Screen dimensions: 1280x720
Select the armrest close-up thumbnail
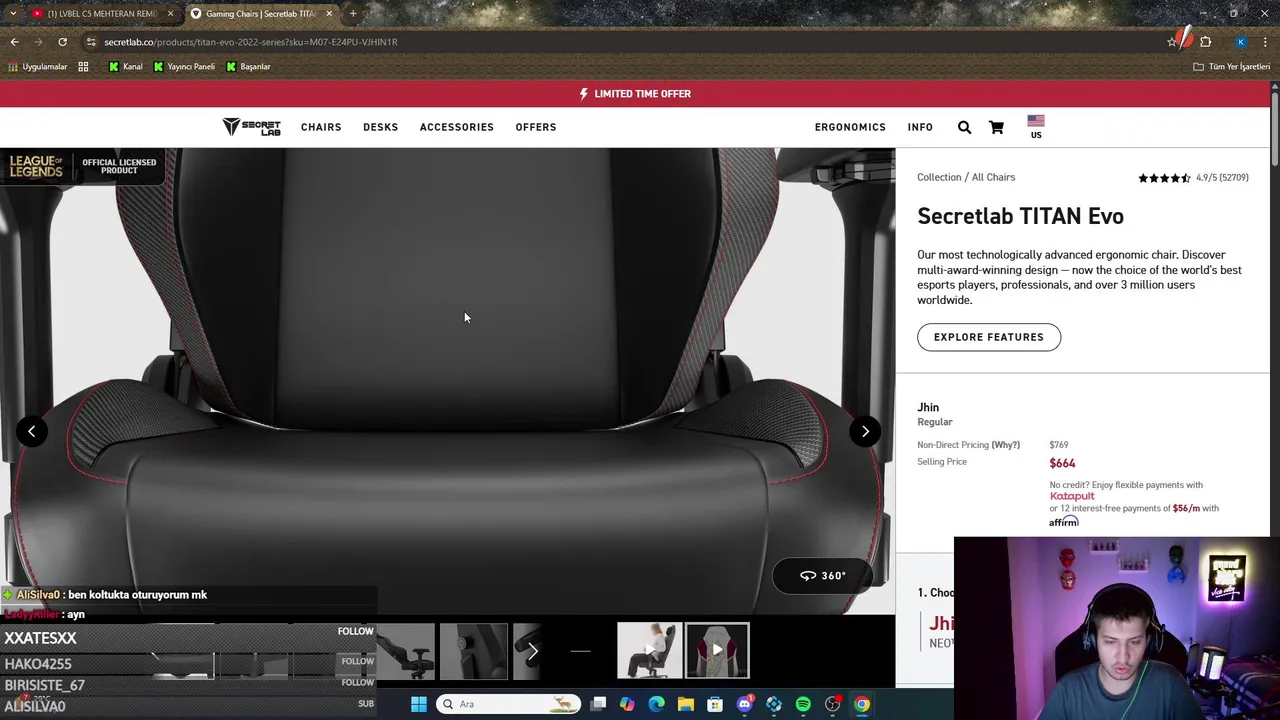(474, 650)
